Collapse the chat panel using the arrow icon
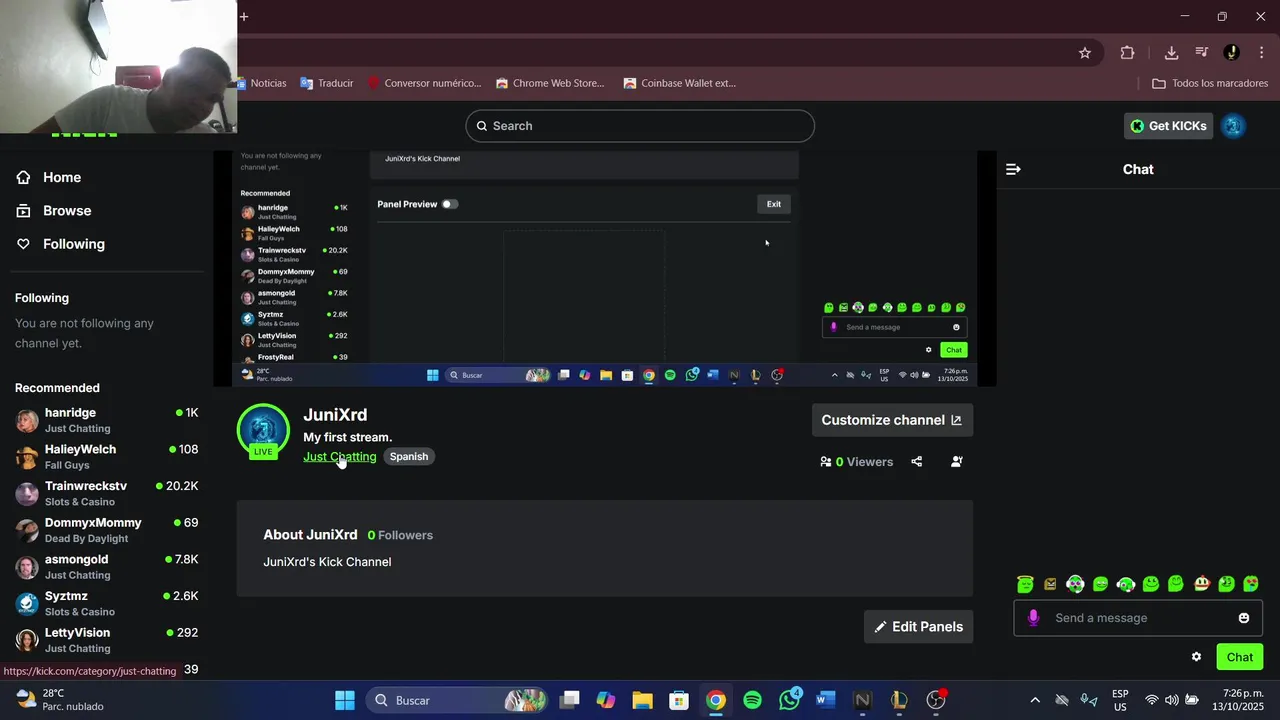This screenshot has width=1280, height=720. pos(1013,170)
